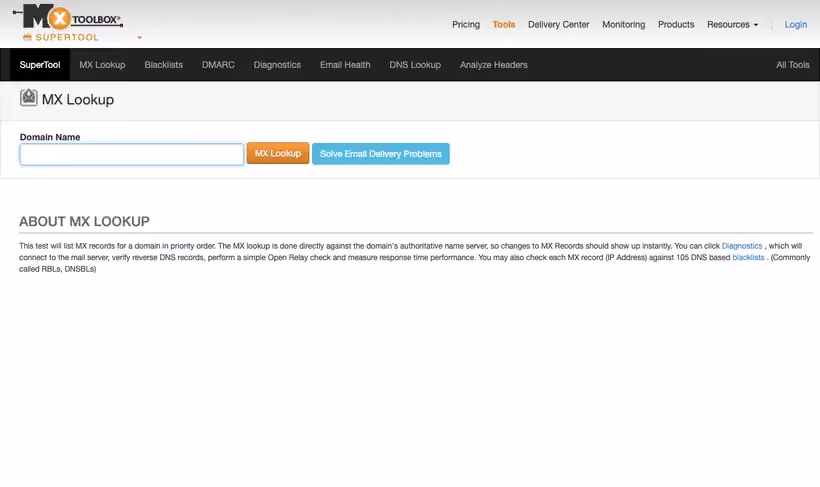Click the ABOUT MX LOOKUP heading
820x487 pixels.
84,221
